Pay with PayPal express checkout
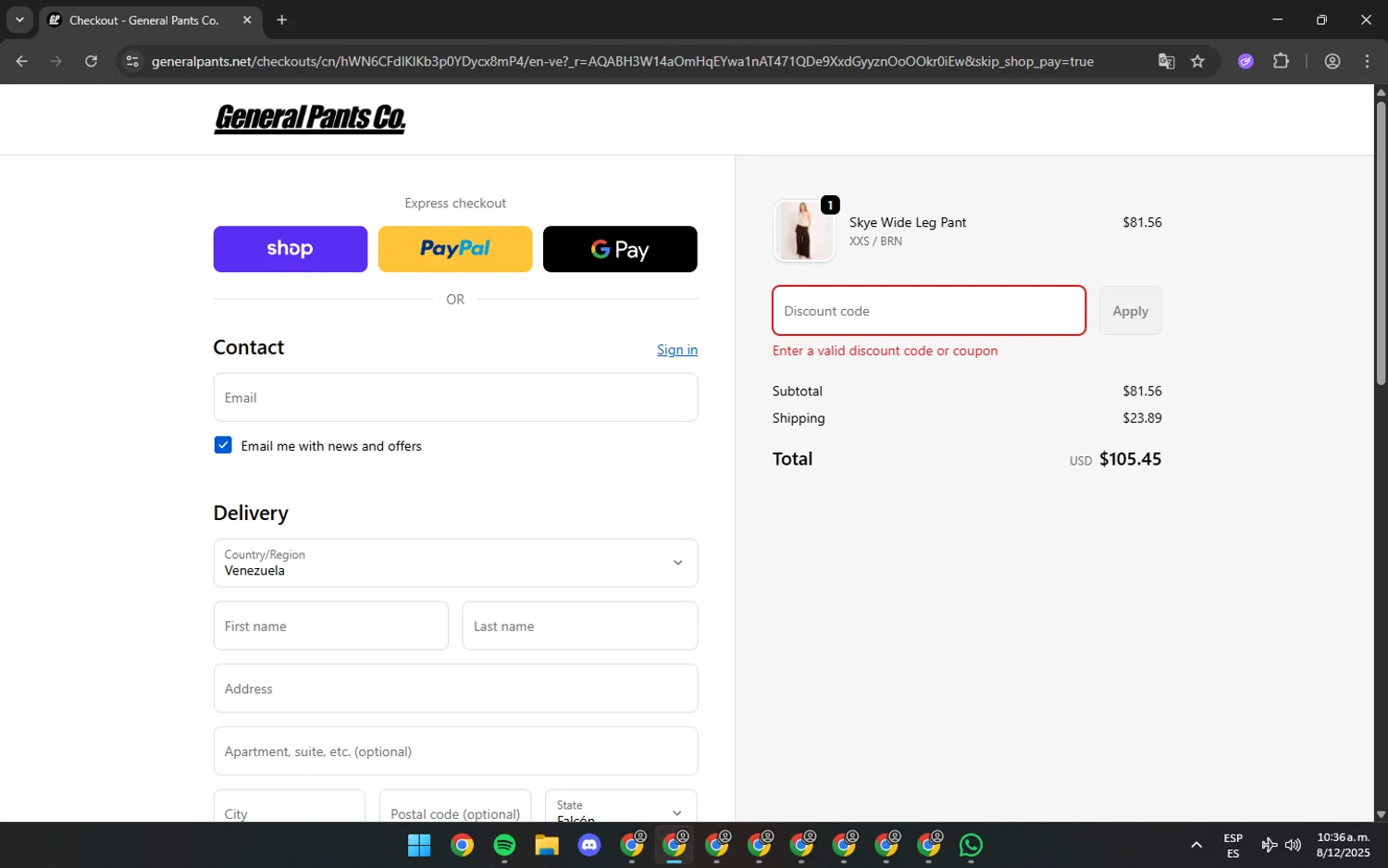 [455, 249]
